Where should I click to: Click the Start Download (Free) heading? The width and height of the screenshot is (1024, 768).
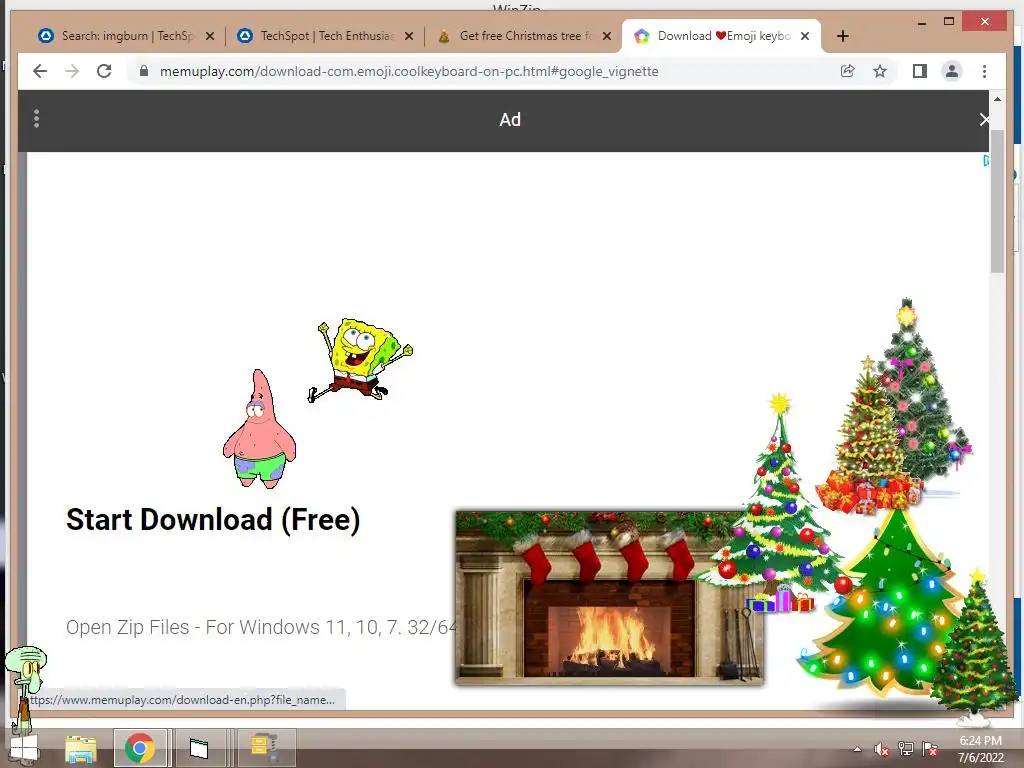point(213,520)
